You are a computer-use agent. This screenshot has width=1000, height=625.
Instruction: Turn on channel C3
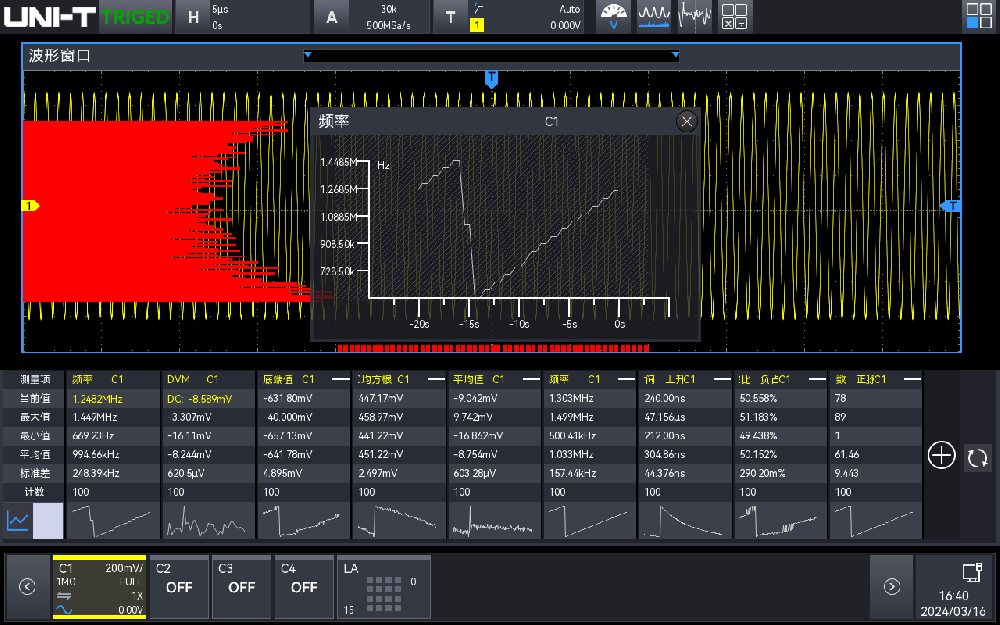pos(241,586)
